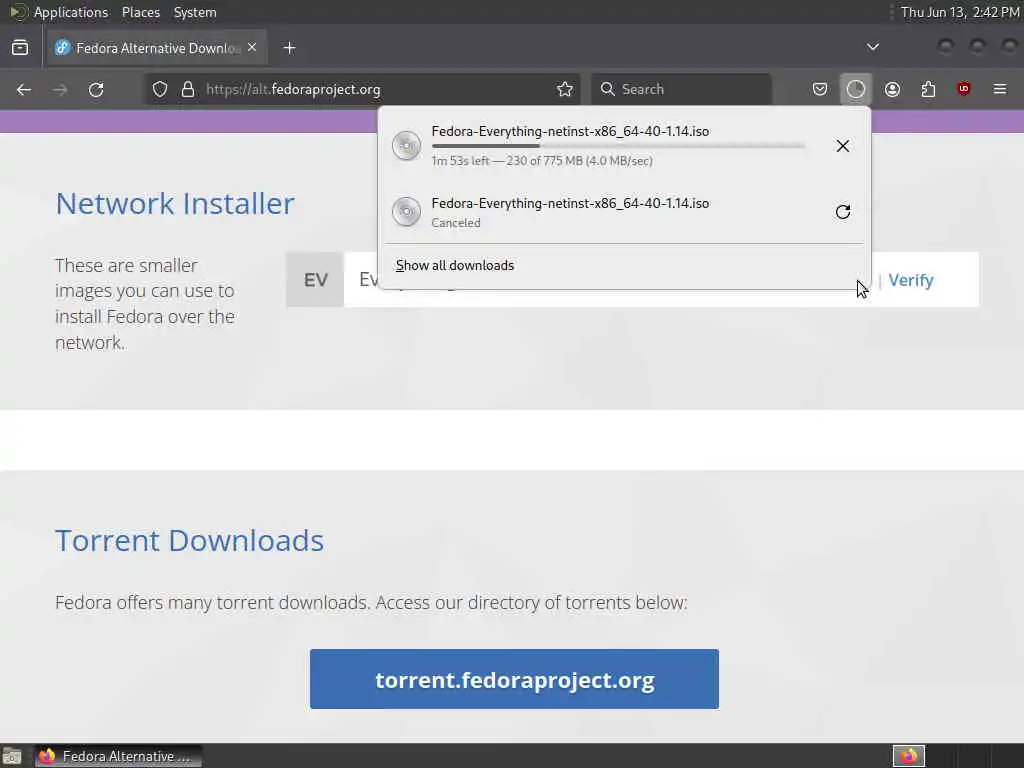Open Firefox View recent browsing icon
The width and height of the screenshot is (1024, 768).
(20, 48)
